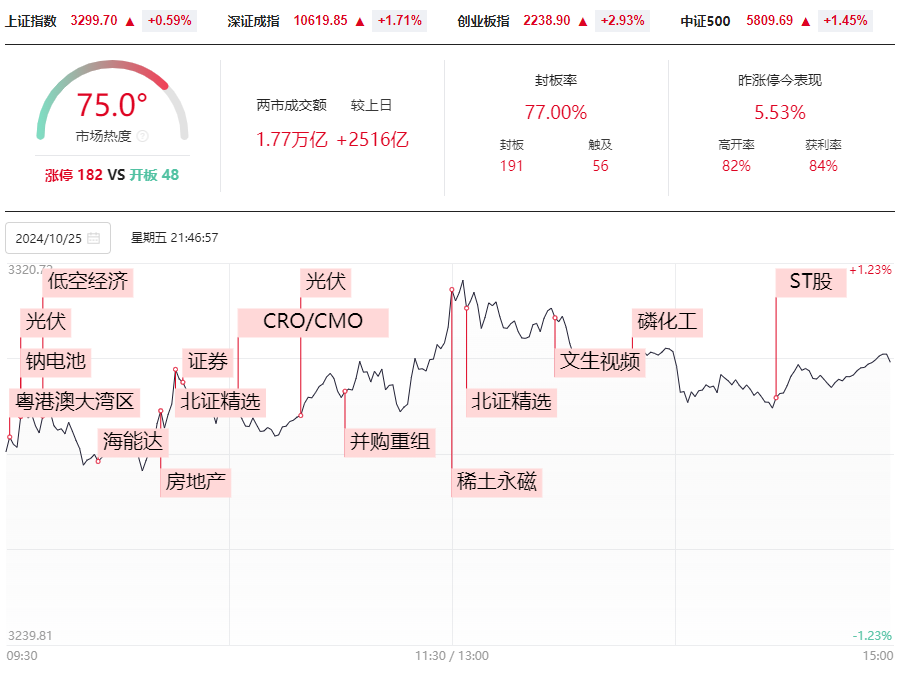Click the up arrow next to 中证500
This screenshot has width=899, height=675.
click(806, 22)
